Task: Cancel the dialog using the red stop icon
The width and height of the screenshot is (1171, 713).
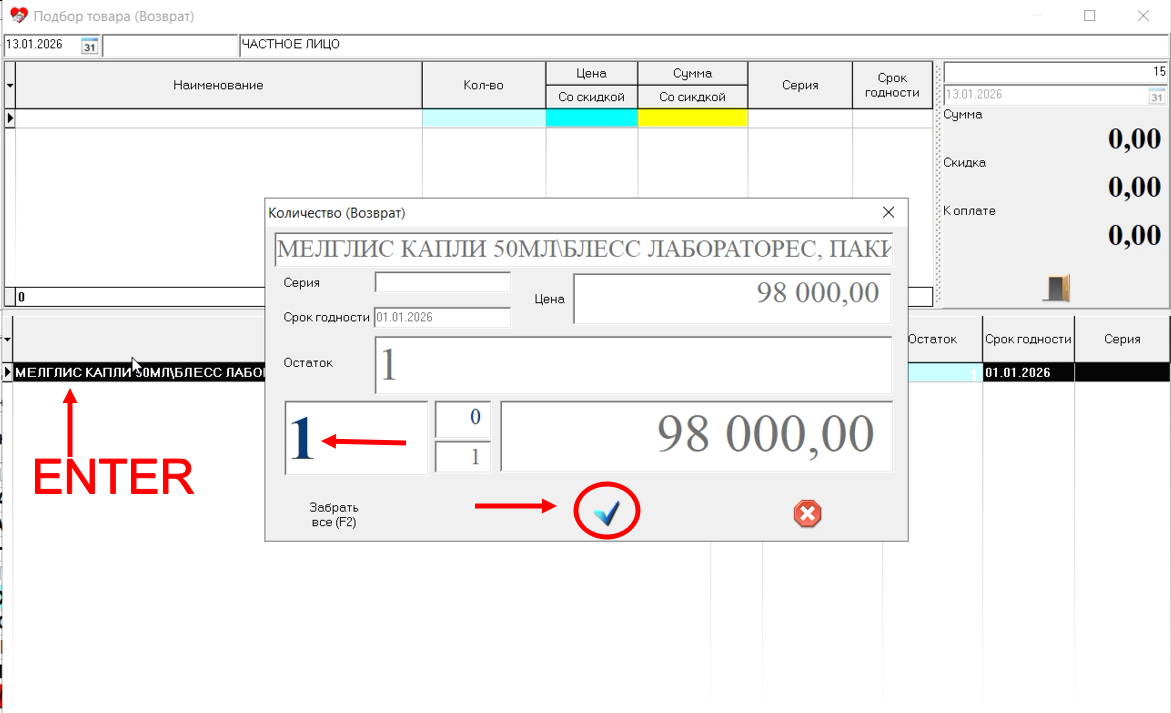Action: tap(807, 512)
